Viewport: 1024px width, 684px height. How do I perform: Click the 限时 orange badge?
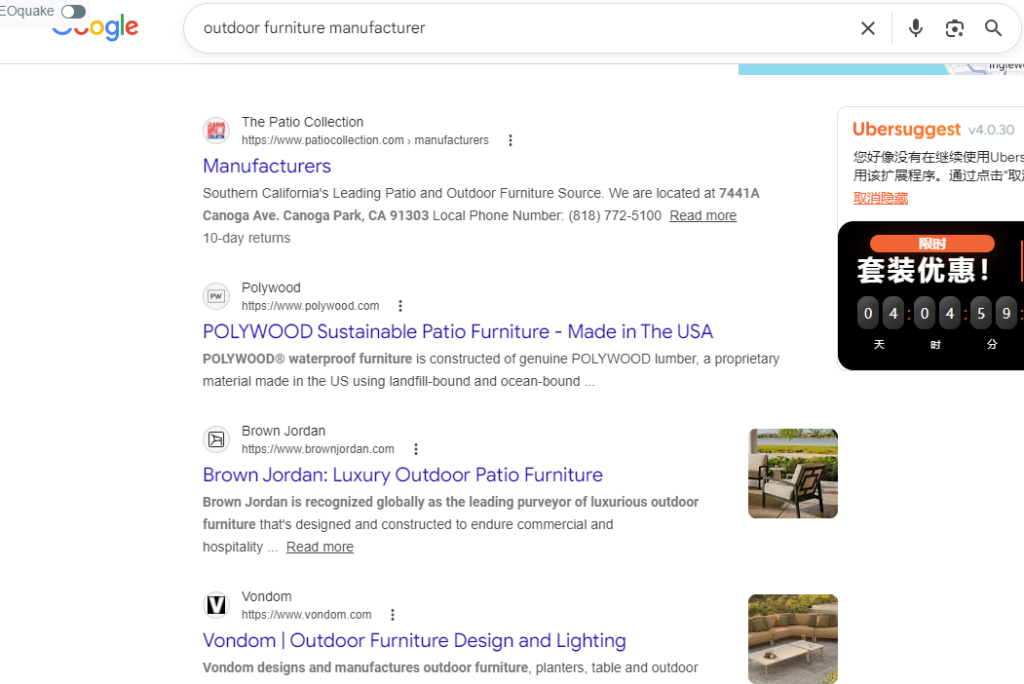[932, 244]
